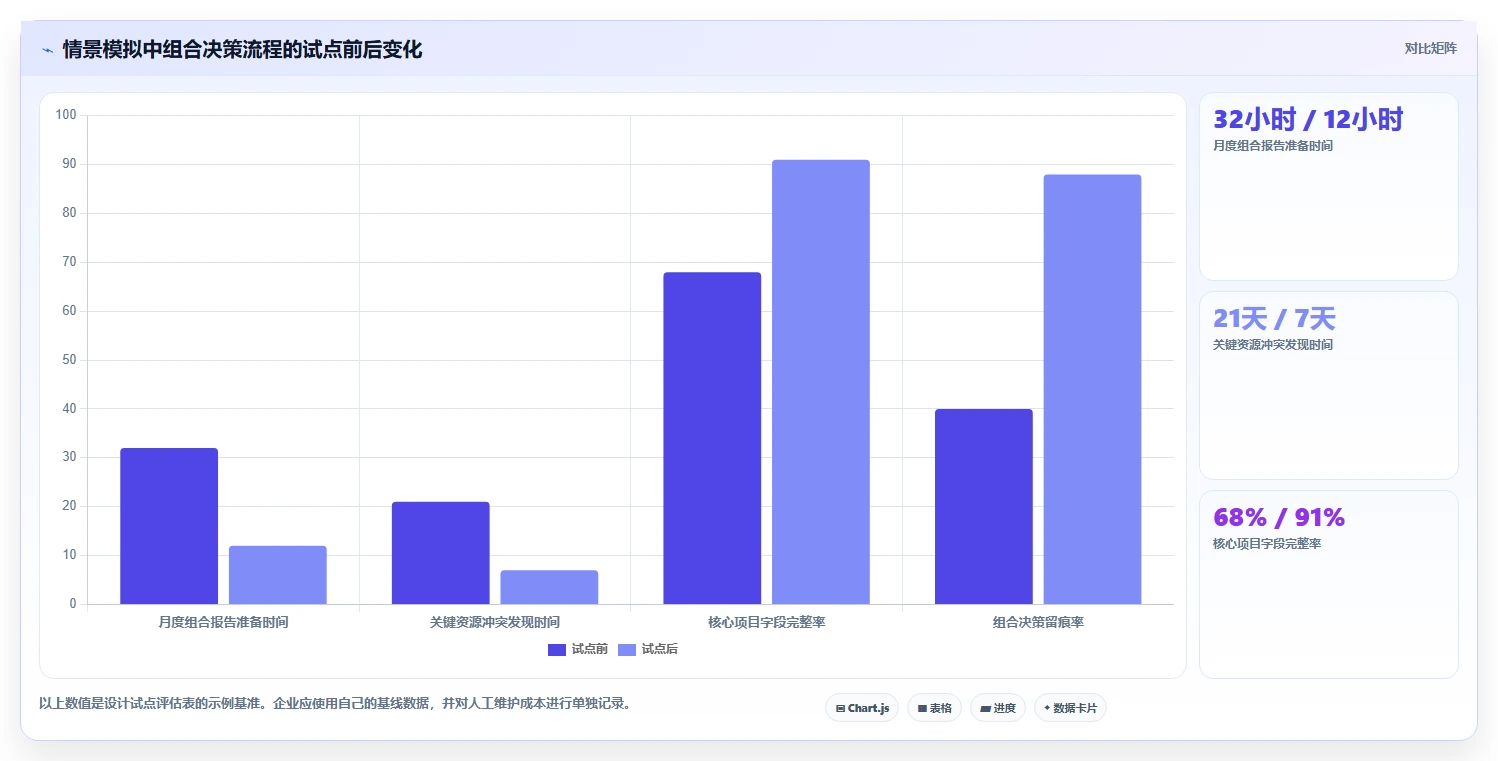Click the 数据卡片 tag chip

(1070, 708)
